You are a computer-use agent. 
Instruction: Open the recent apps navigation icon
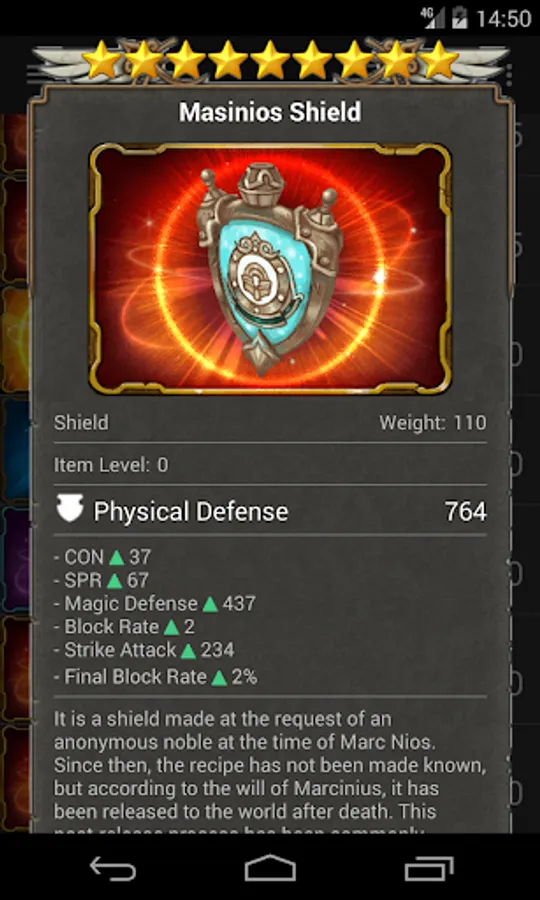coord(429,868)
